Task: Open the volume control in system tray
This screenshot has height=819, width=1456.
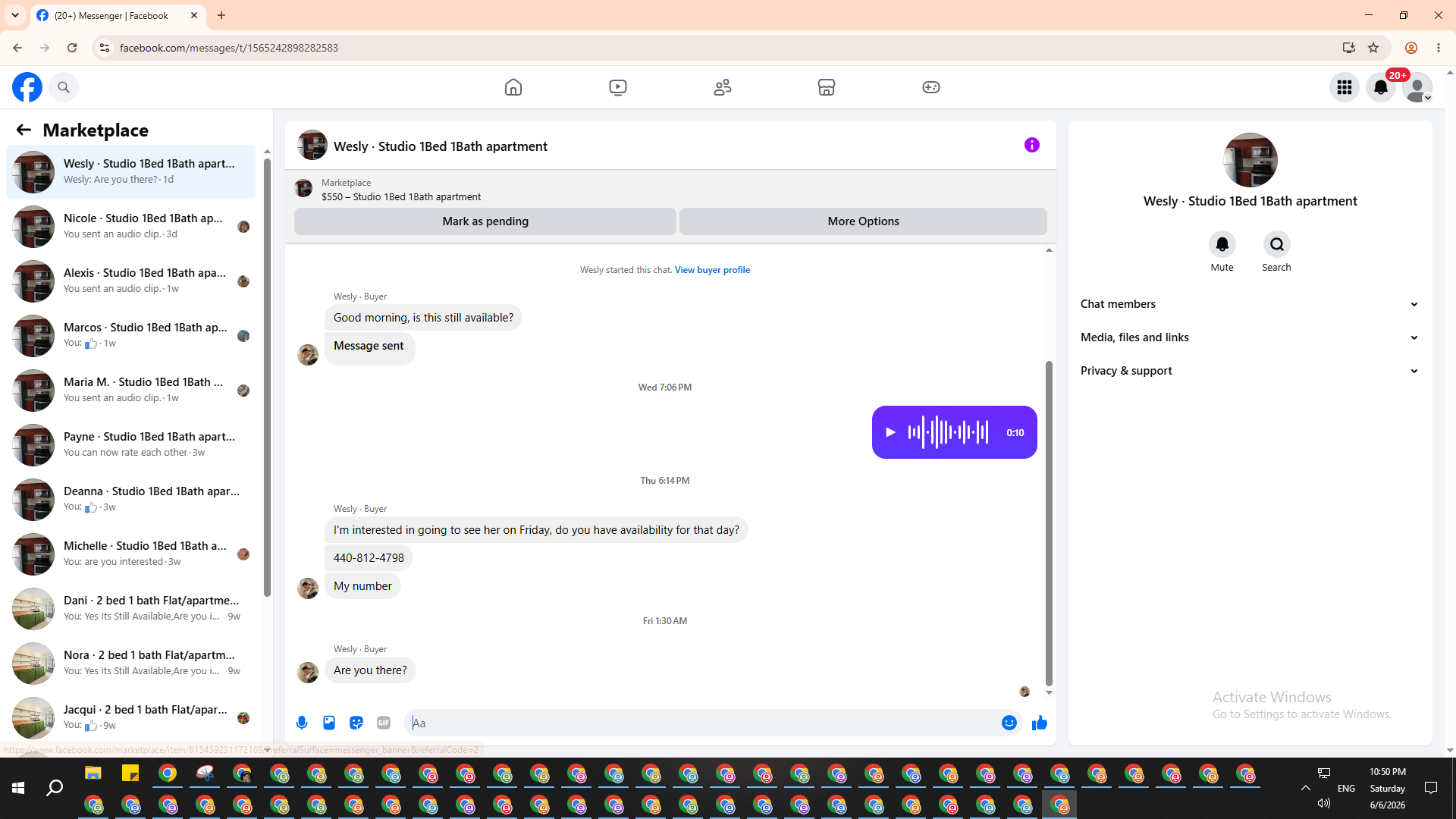Action: (x=1324, y=803)
